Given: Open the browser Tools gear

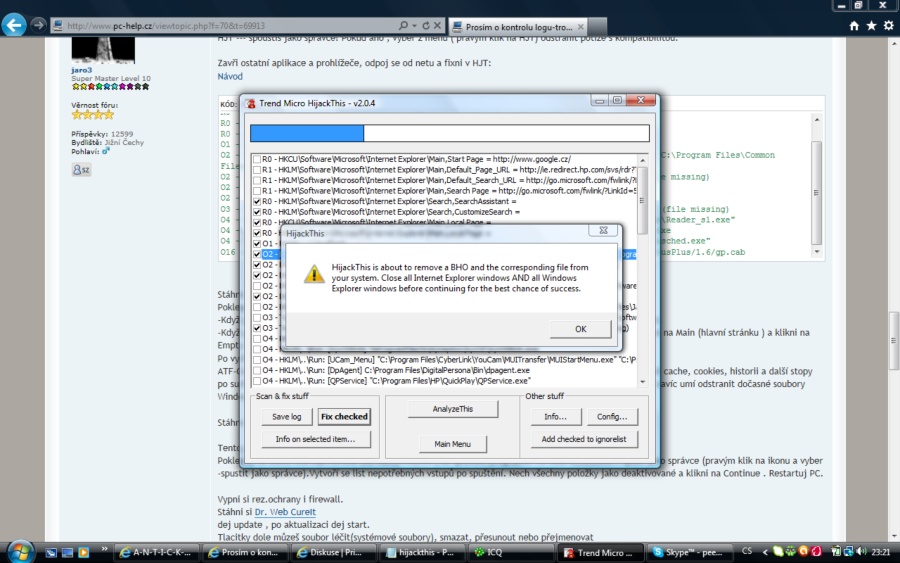Looking at the screenshot, I should (889, 25).
